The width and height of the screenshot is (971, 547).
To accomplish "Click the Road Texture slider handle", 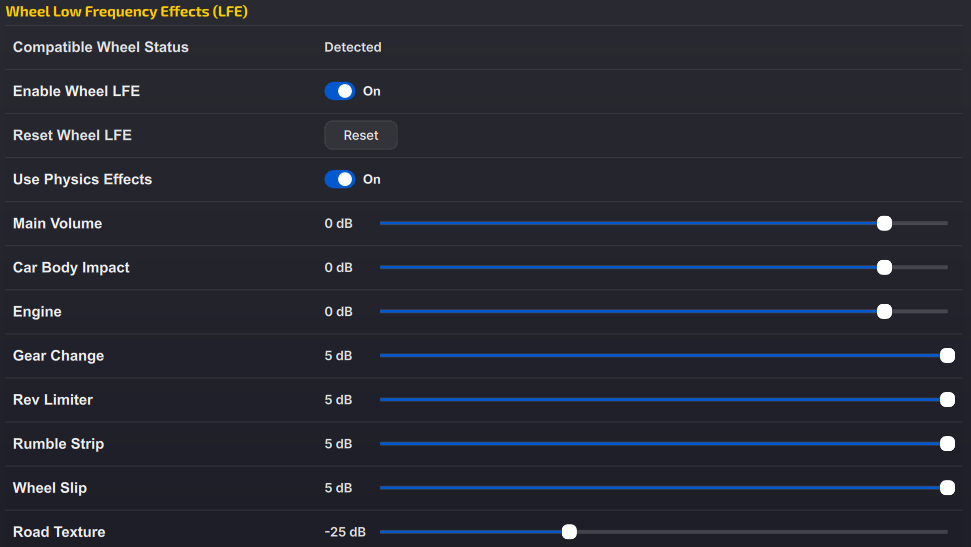I will [569, 531].
